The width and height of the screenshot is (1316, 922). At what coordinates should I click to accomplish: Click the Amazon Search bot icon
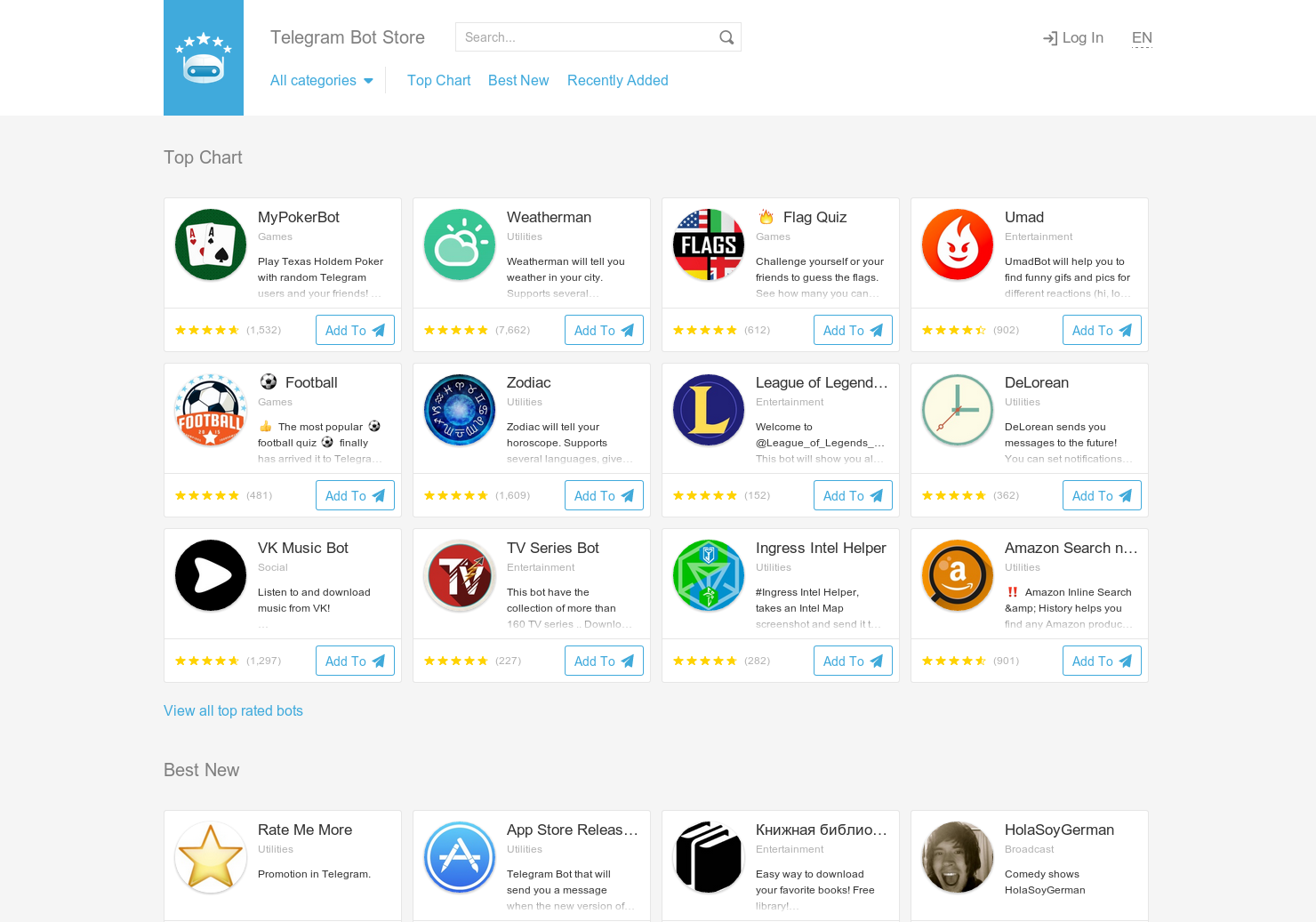pyautogui.click(x=957, y=575)
